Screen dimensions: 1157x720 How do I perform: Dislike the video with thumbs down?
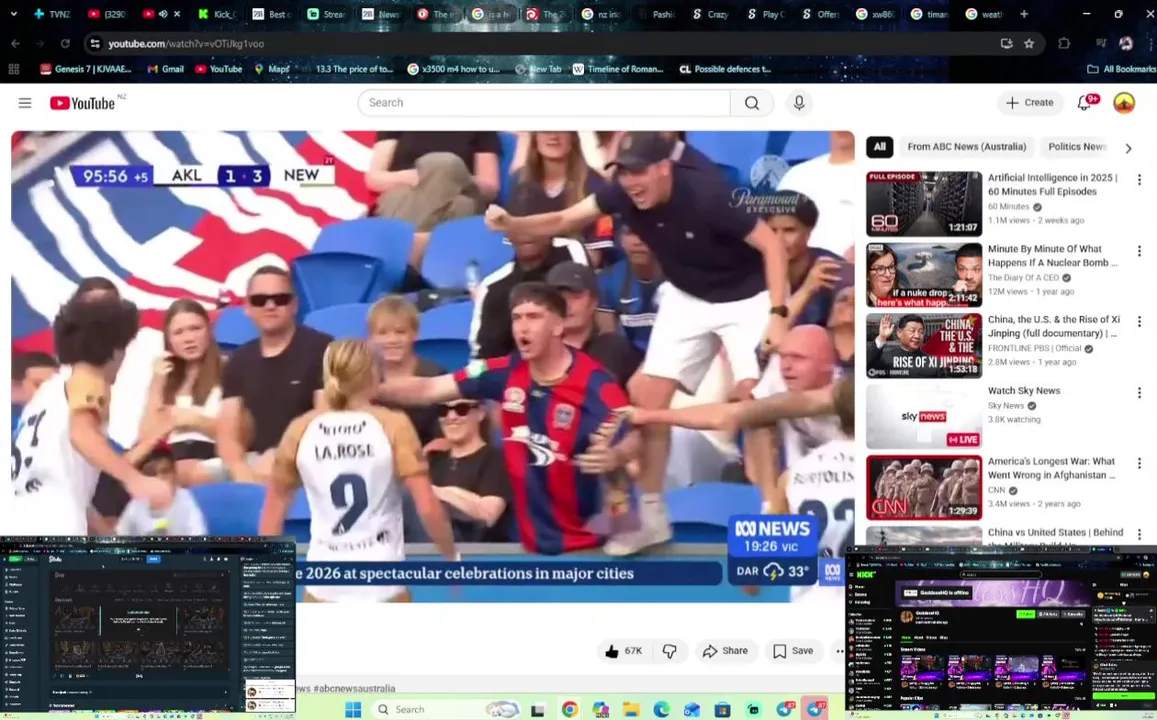(669, 651)
